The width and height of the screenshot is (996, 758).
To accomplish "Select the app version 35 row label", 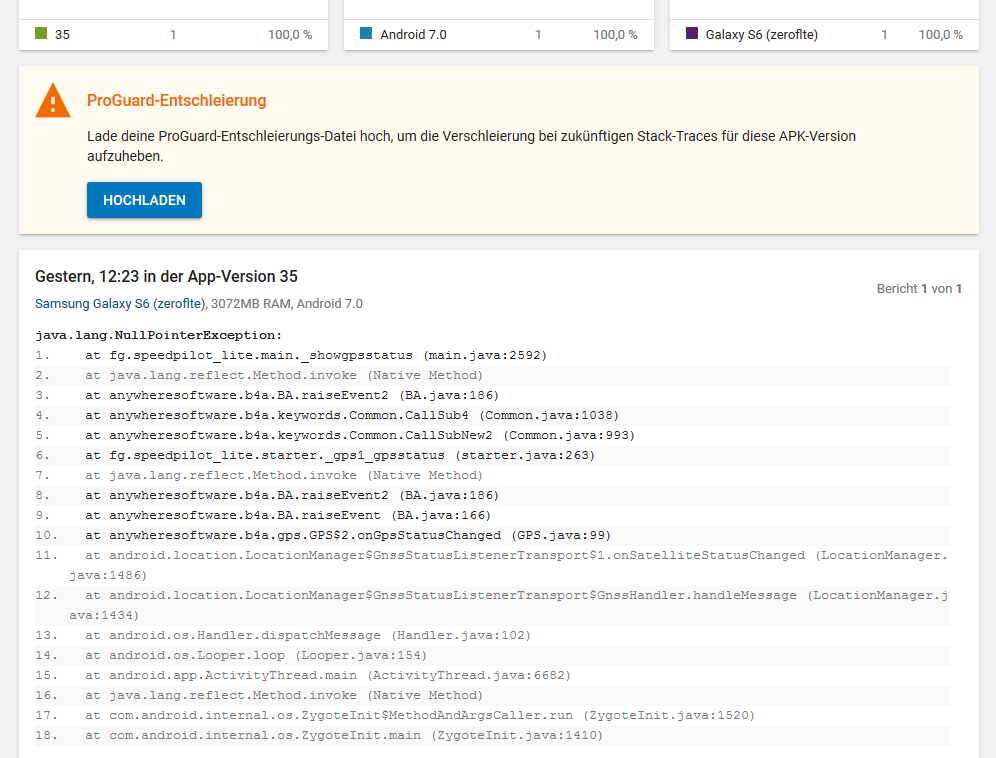I will (62, 34).
